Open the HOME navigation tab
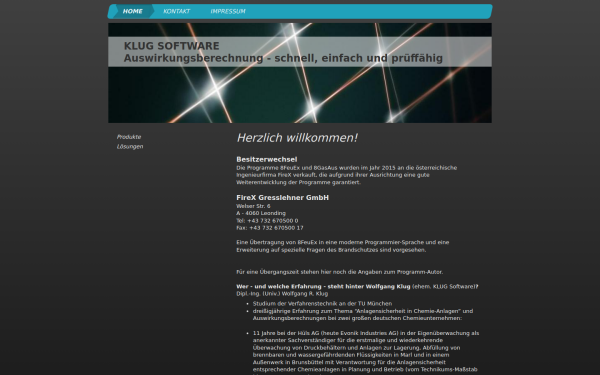 point(132,11)
